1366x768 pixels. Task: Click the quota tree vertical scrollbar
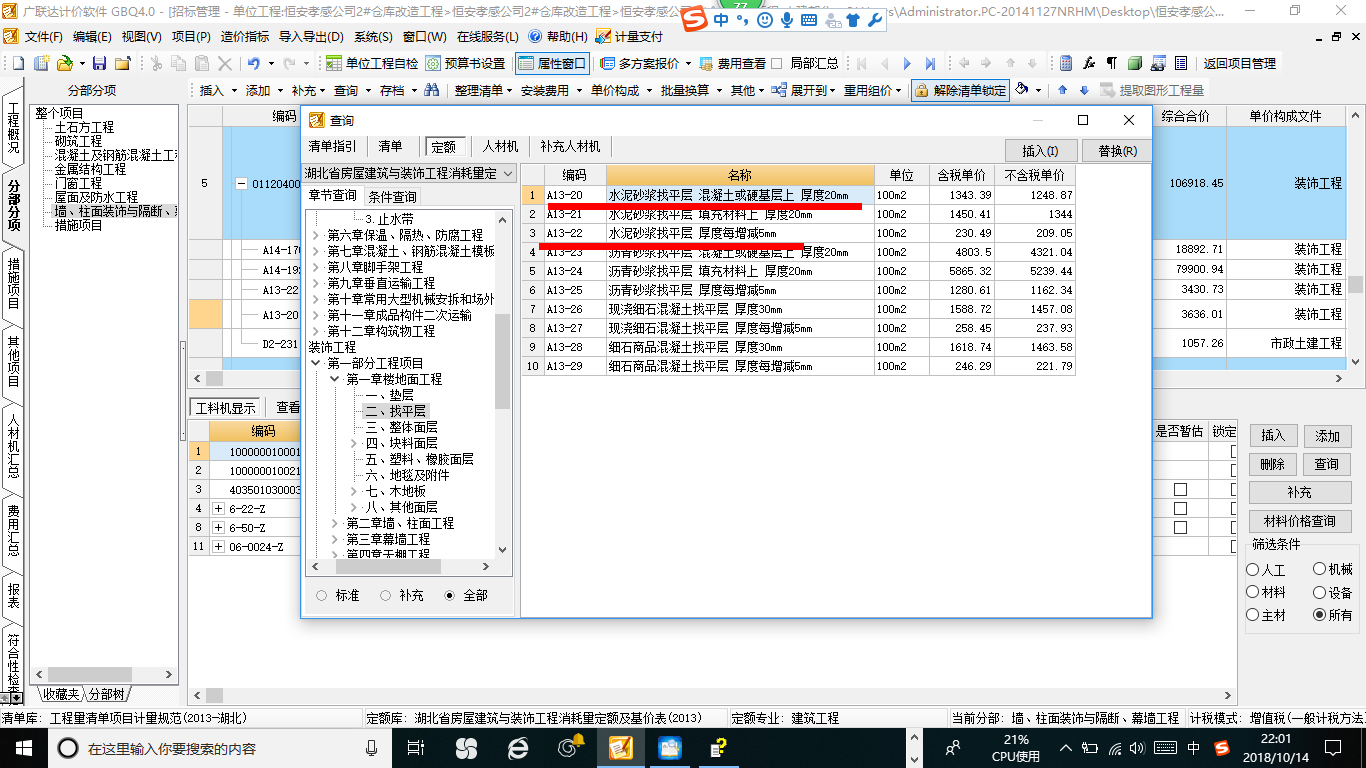(x=503, y=362)
